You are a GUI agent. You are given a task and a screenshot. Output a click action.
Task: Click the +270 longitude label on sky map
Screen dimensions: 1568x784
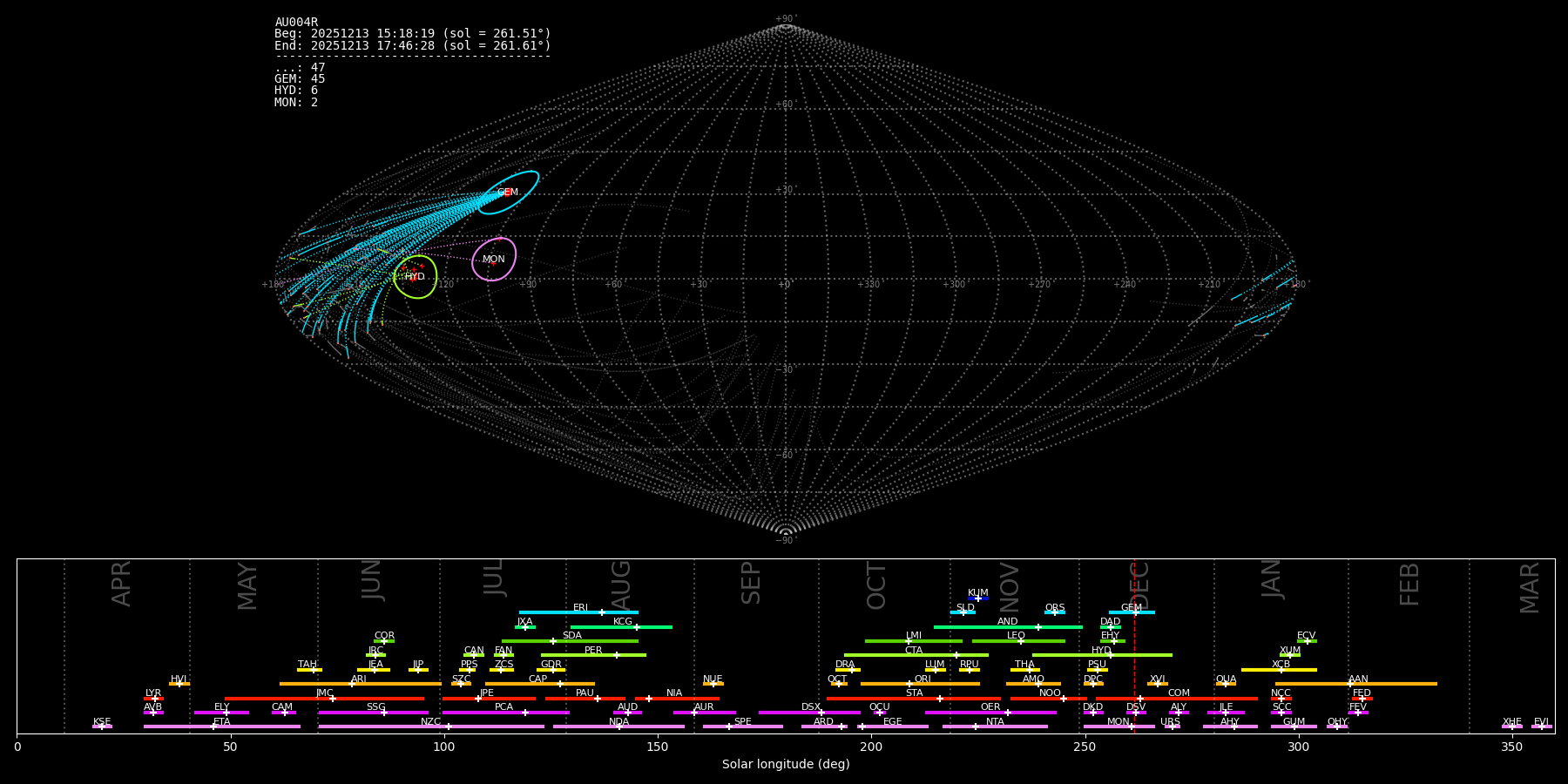[x=1039, y=285]
